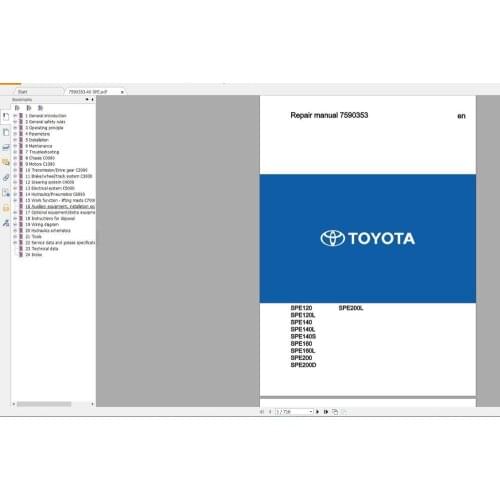Expand the '1 General introduction' bookmark

coord(15,116)
